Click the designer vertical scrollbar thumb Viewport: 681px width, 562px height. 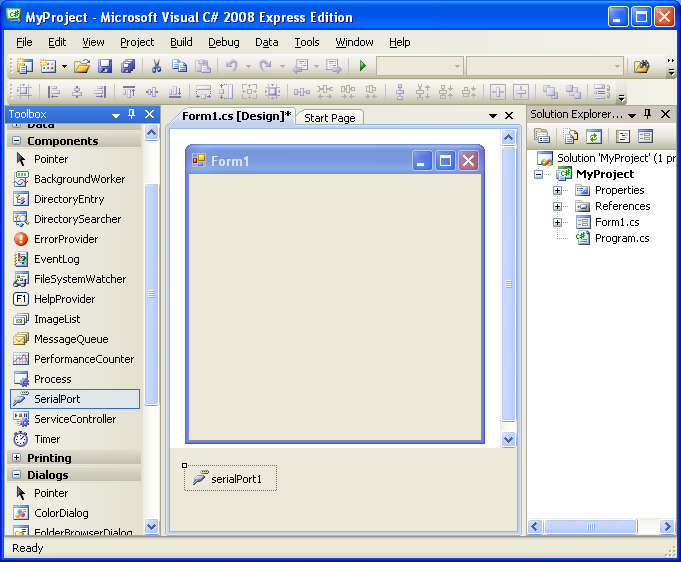click(x=508, y=284)
